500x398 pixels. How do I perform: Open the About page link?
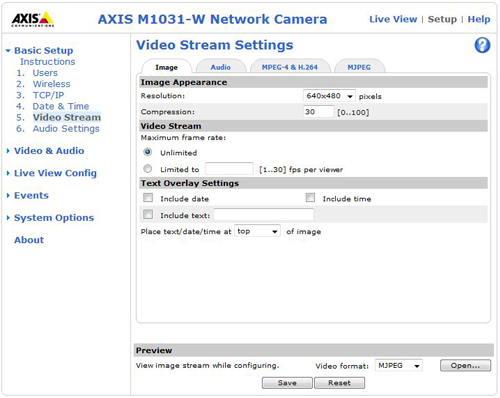click(x=29, y=240)
